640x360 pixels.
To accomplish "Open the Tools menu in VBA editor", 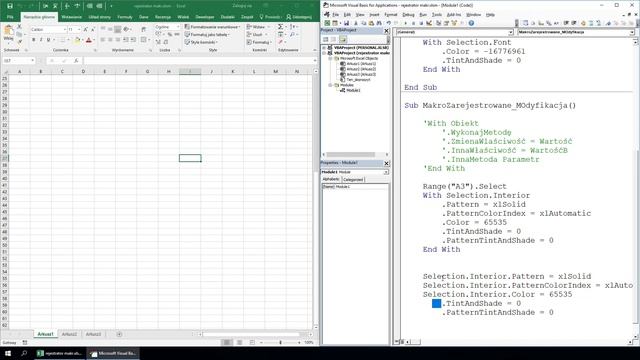I will pos(437,15).
